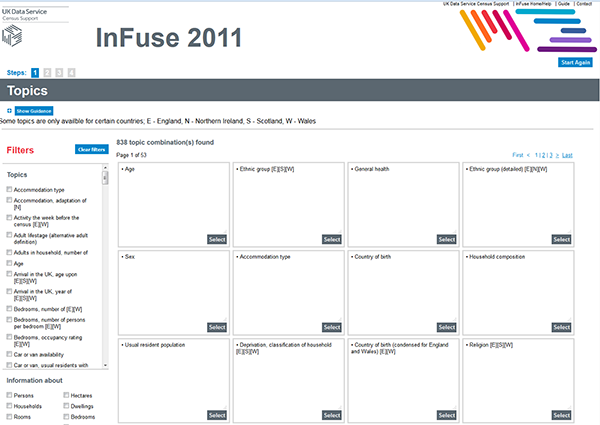Jump to Last results page
This screenshot has height=425, width=600.
tap(567, 155)
